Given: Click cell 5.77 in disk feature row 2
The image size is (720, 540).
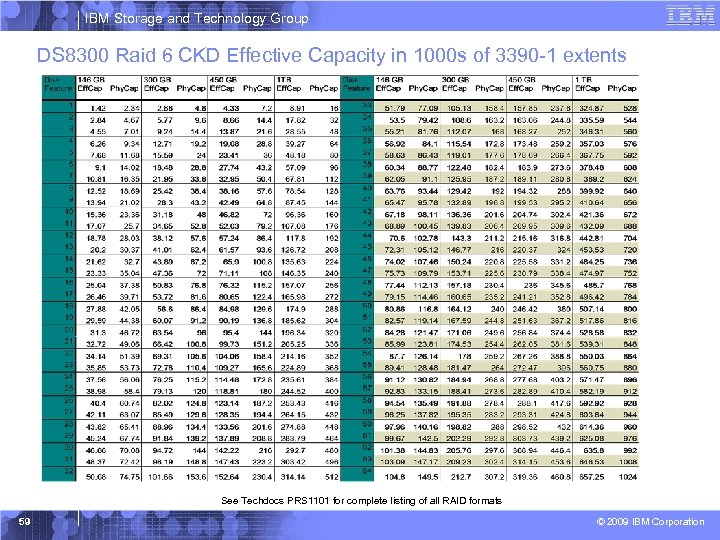Looking at the screenshot, I should (x=164, y=120).
